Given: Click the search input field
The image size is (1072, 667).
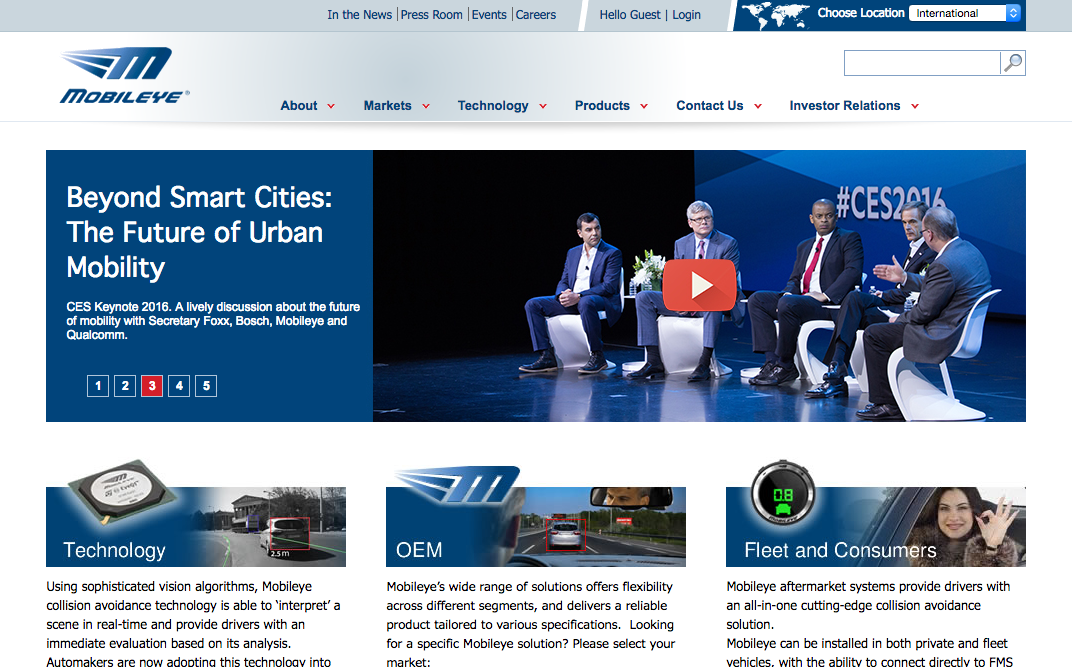Looking at the screenshot, I should (x=922, y=63).
